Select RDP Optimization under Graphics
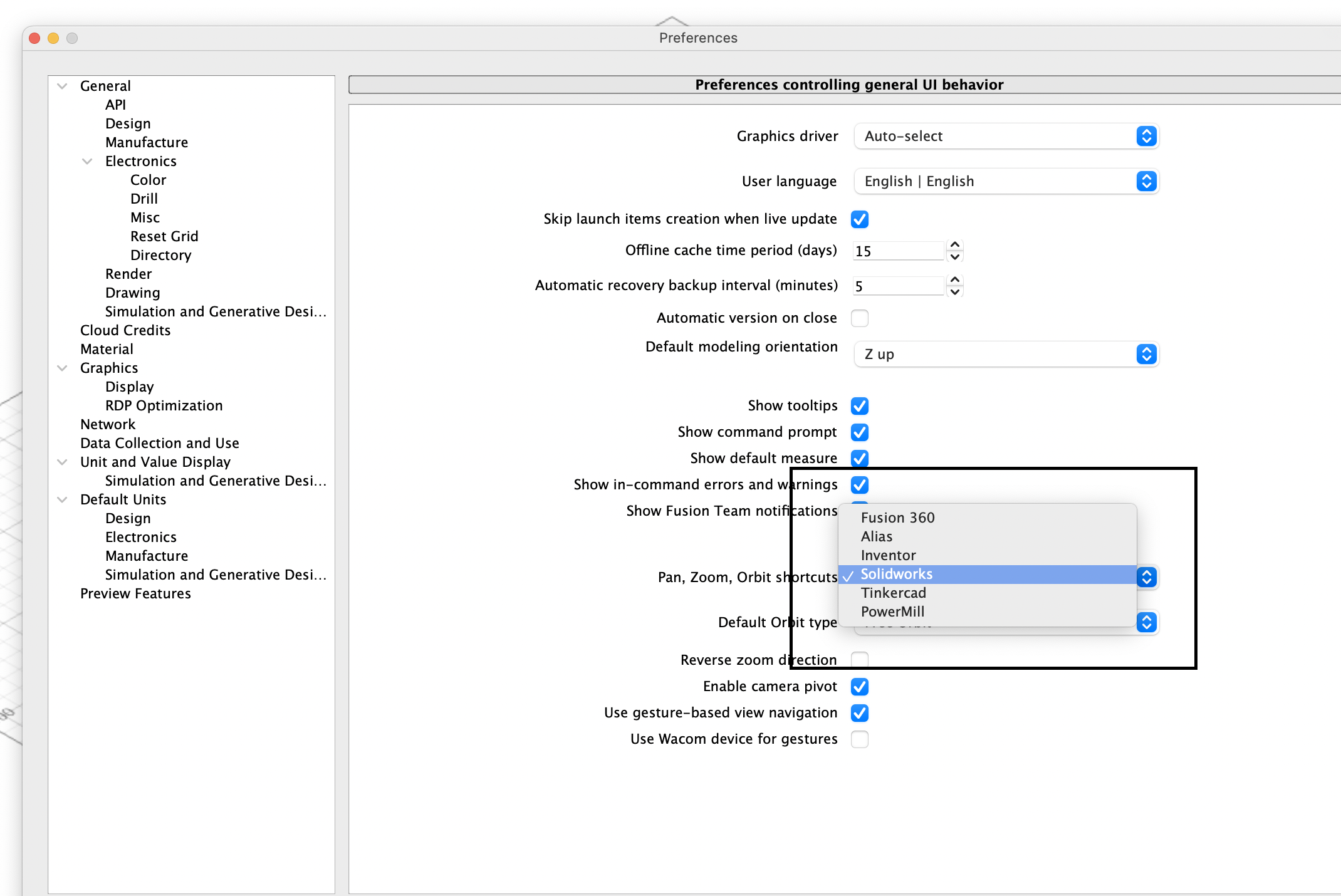The image size is (1341, 896). tap(164, 406)
